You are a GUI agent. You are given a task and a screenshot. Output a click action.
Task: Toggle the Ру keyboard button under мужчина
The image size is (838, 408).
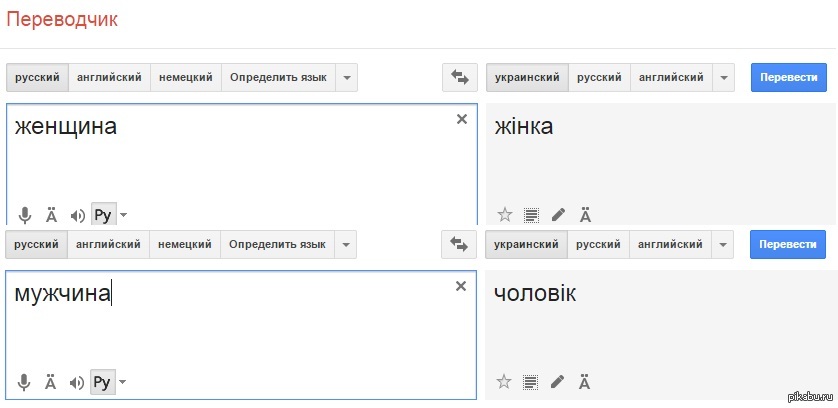(102, 381)
